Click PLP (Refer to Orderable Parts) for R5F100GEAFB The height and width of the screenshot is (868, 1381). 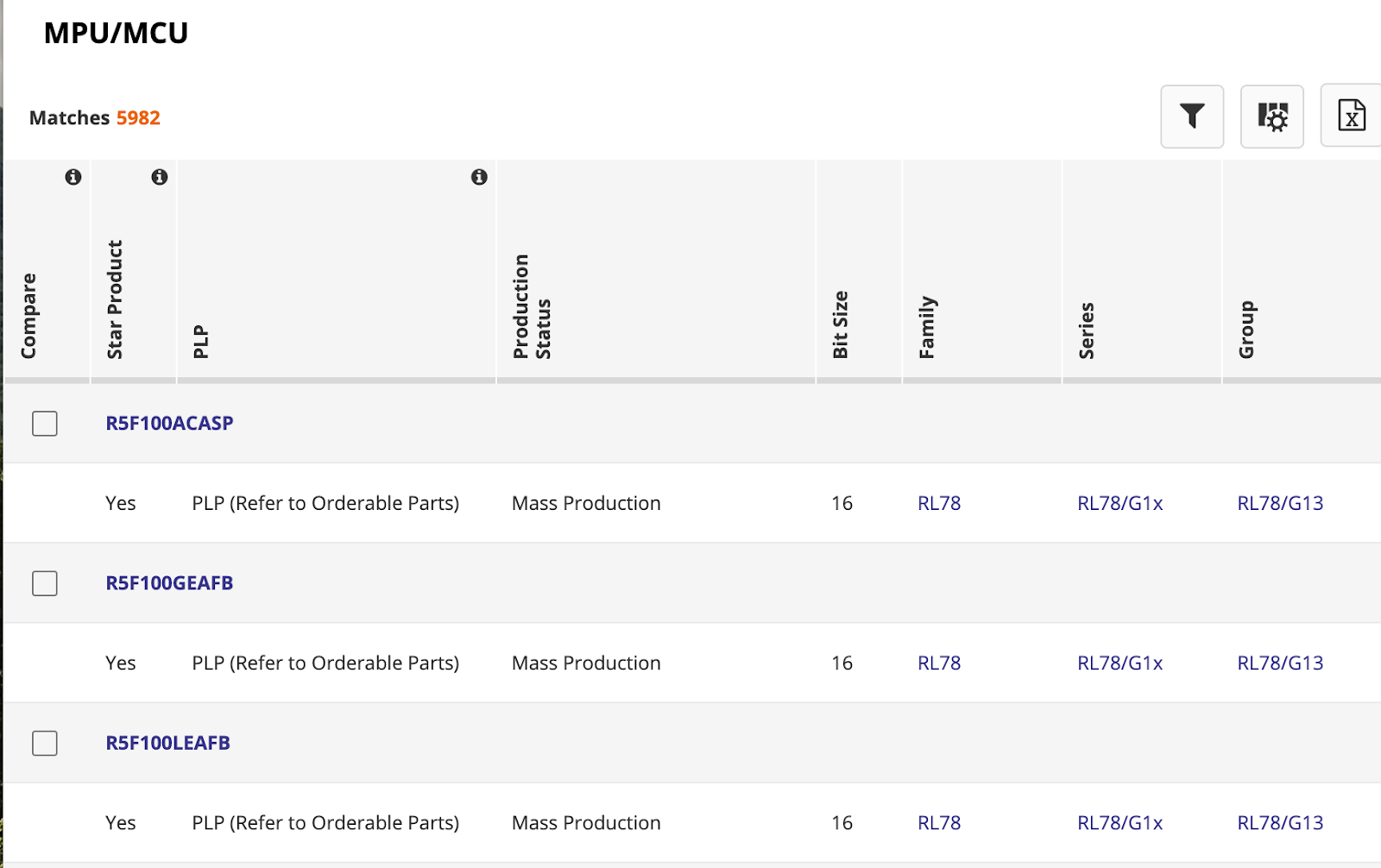325,663
